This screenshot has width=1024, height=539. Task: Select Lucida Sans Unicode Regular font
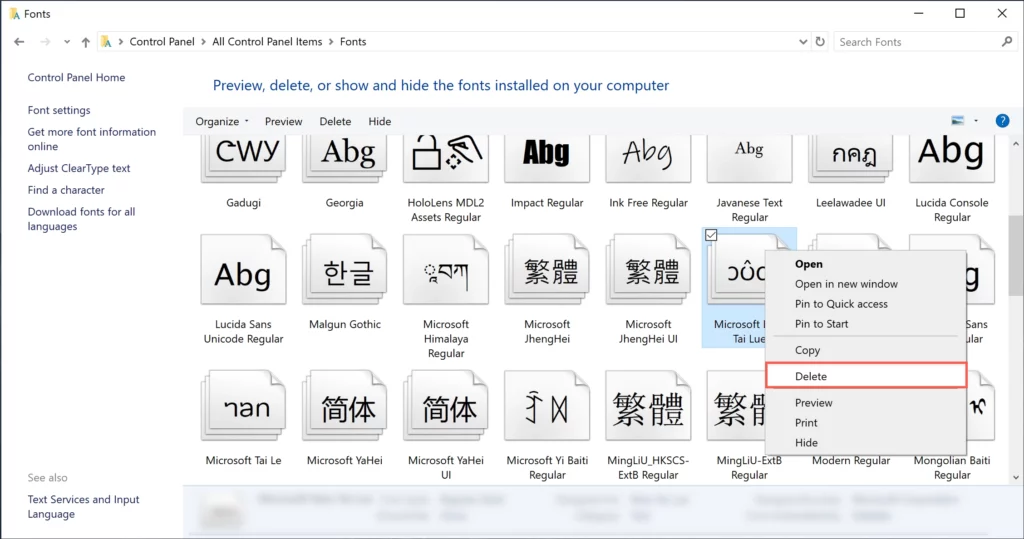[x=243, y=270]
